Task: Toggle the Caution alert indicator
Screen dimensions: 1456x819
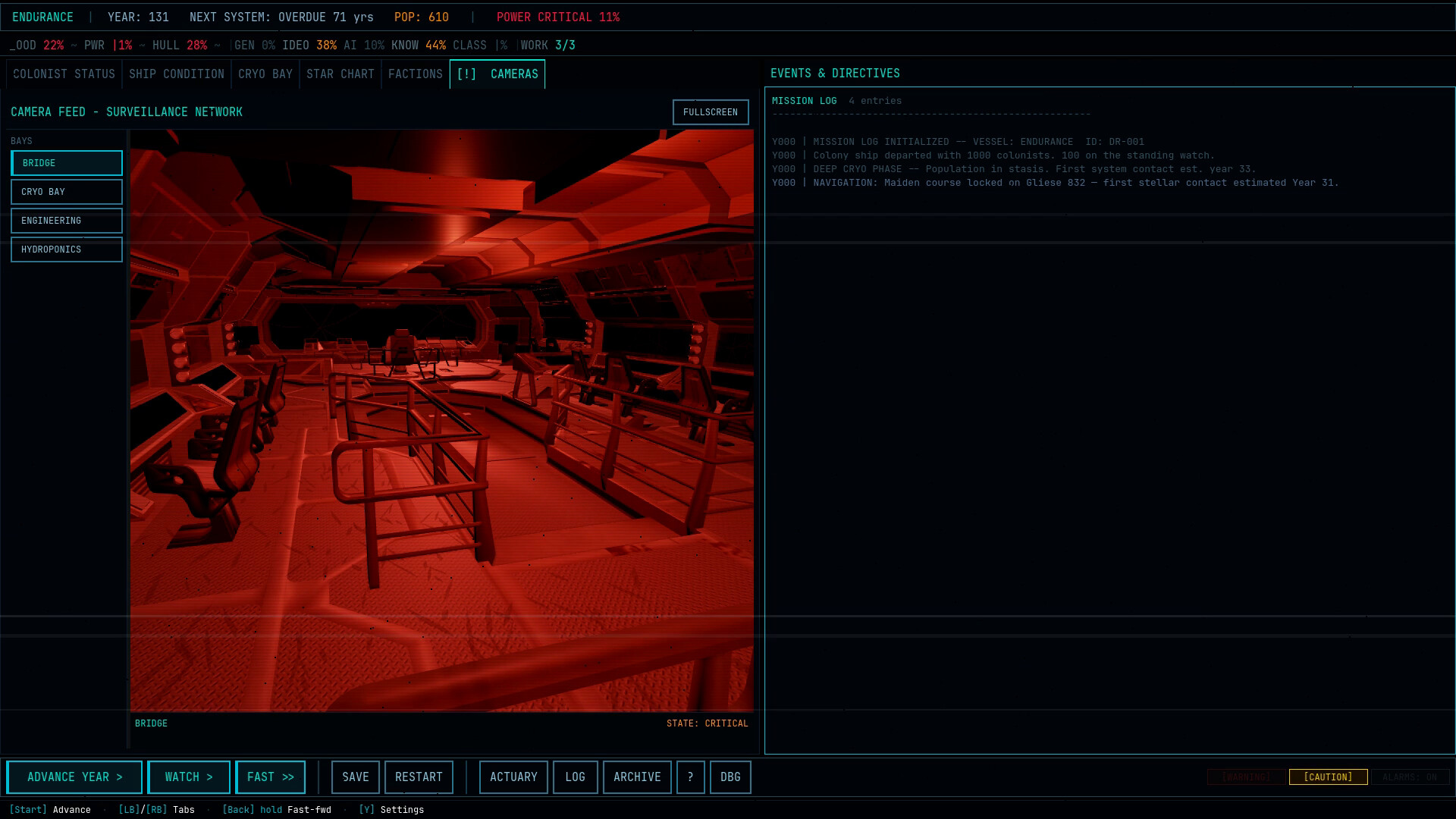Action: pyautogui.click(x=1328, y=777)
